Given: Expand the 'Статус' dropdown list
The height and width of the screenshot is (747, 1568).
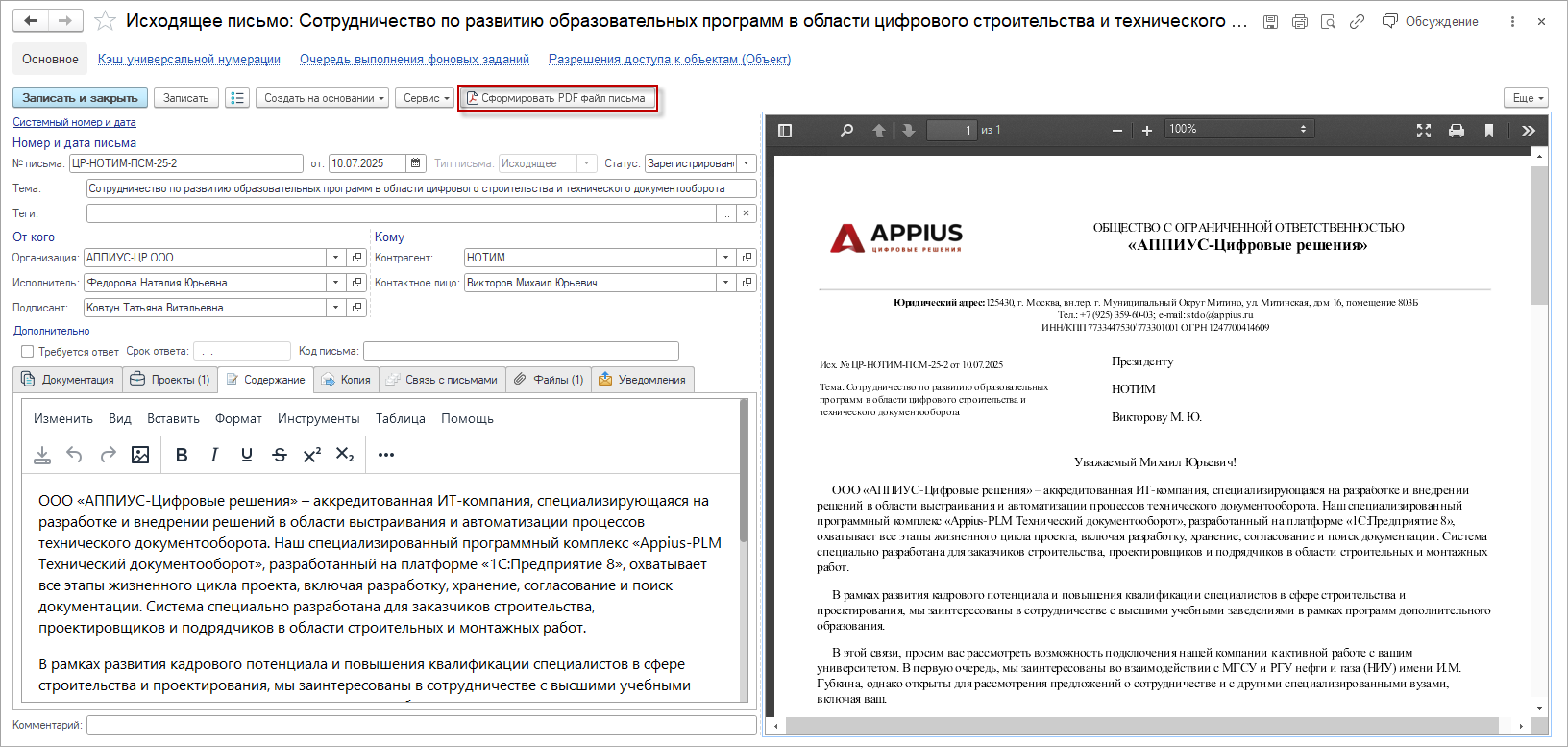Looking at the screenshot, I should 747,163.
